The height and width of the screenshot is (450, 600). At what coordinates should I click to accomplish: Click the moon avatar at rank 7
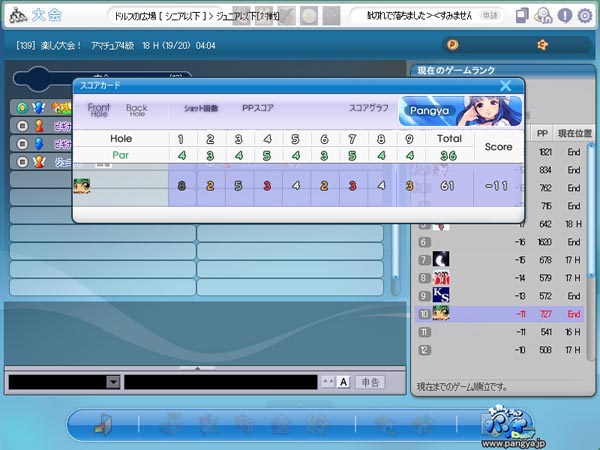coord(441,259)
